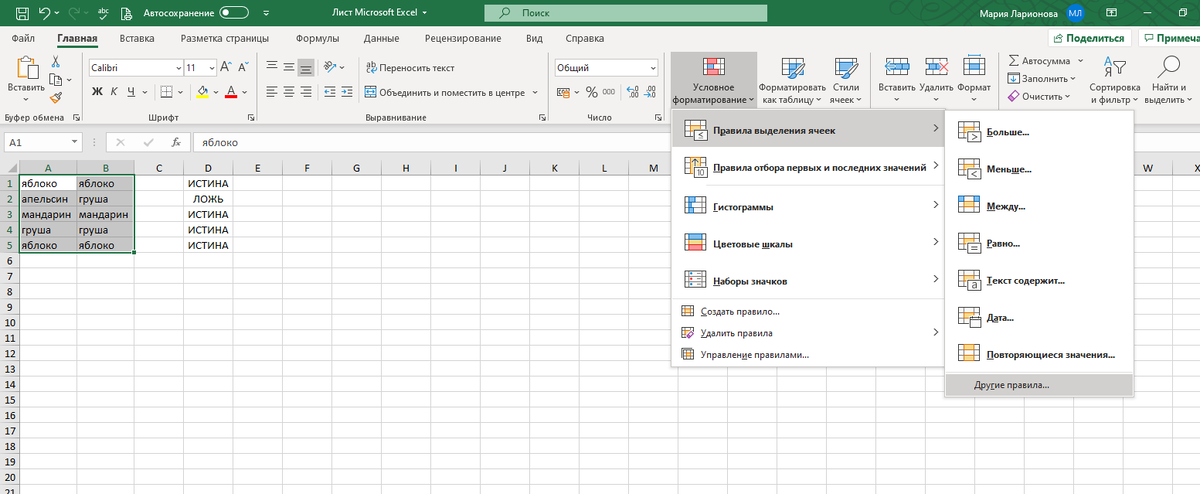1200x494 pixels.
Task: Click the fx insert function icon
Action: [176, 143]
